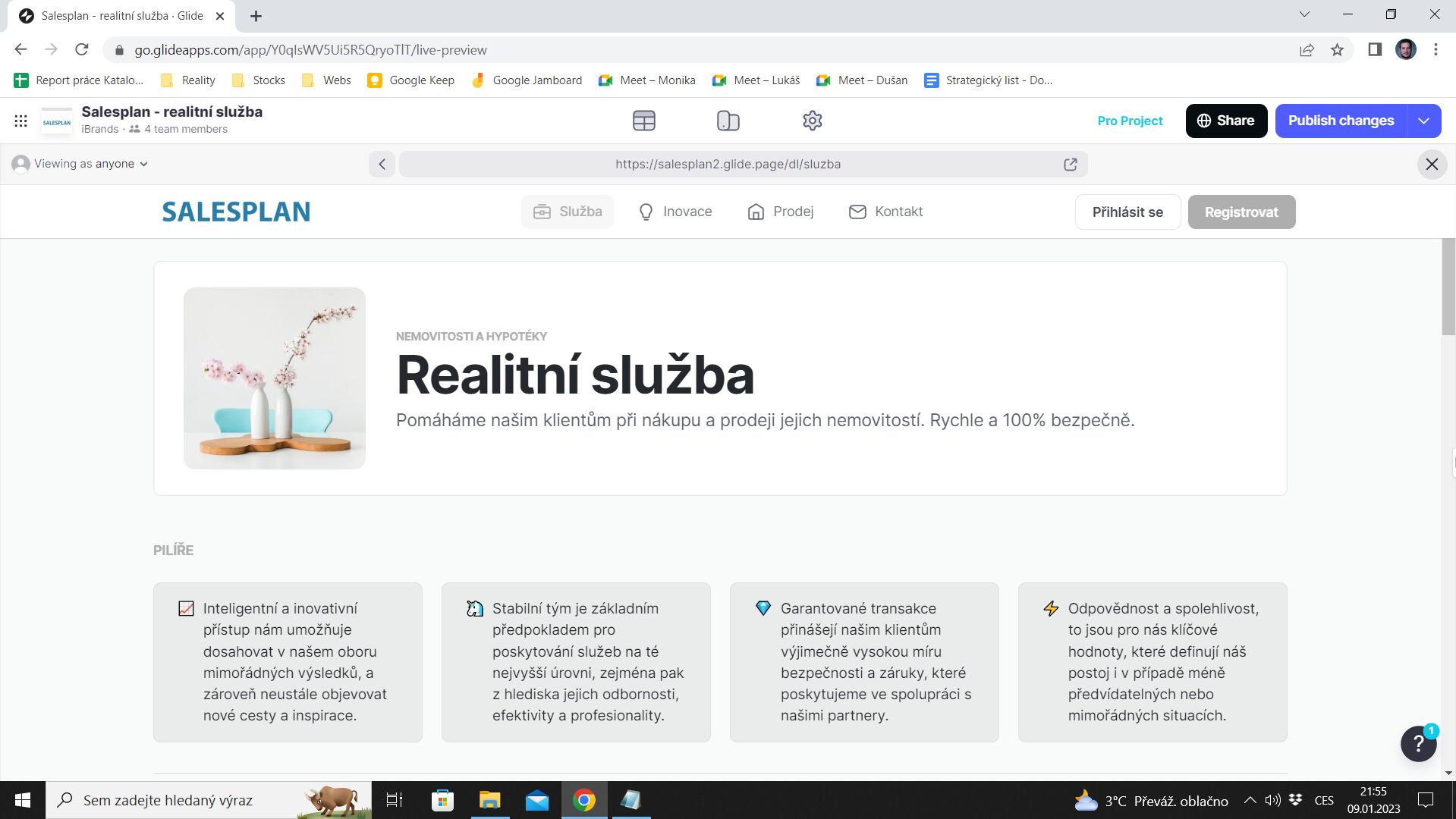Switch to the Prodej tab
Viewport: 1456px width, 819px height.
pos(781,212)
